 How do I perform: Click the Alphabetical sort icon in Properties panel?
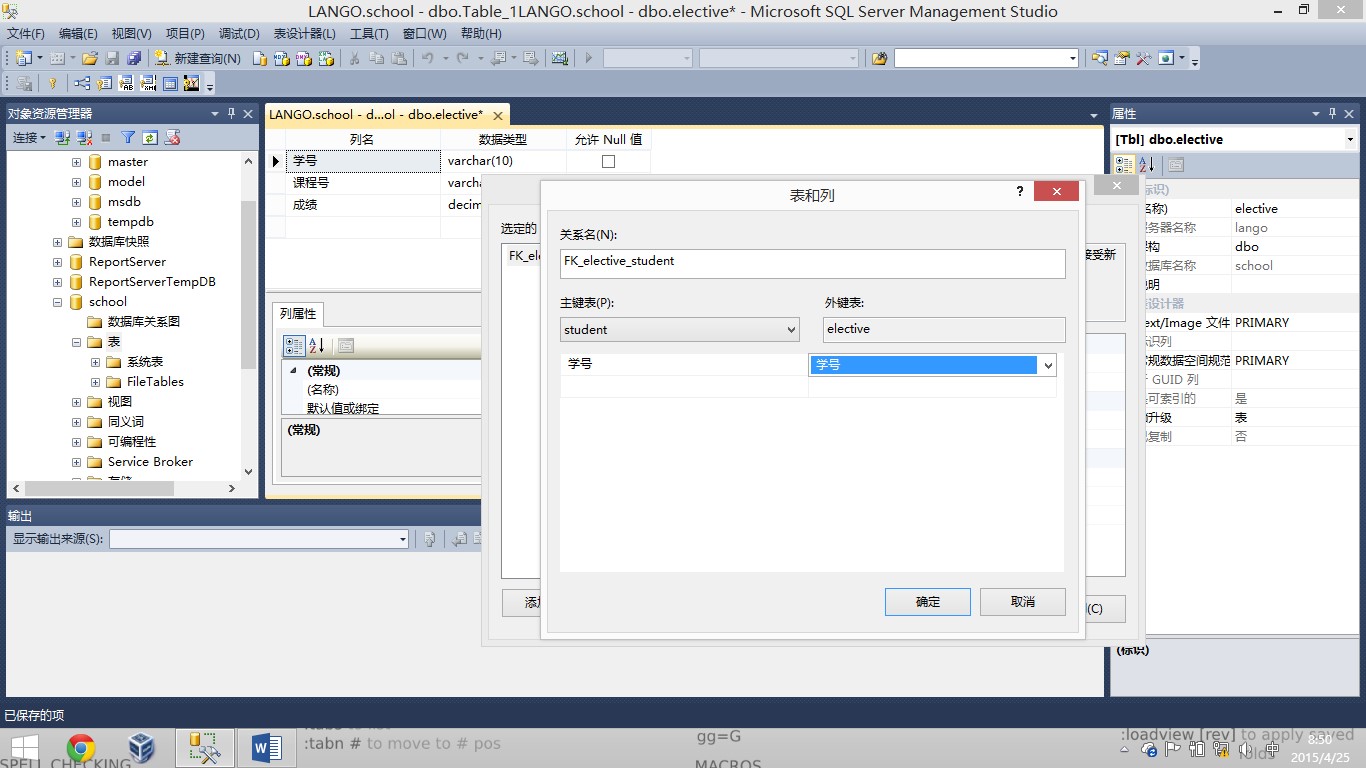pos(1146,164)
